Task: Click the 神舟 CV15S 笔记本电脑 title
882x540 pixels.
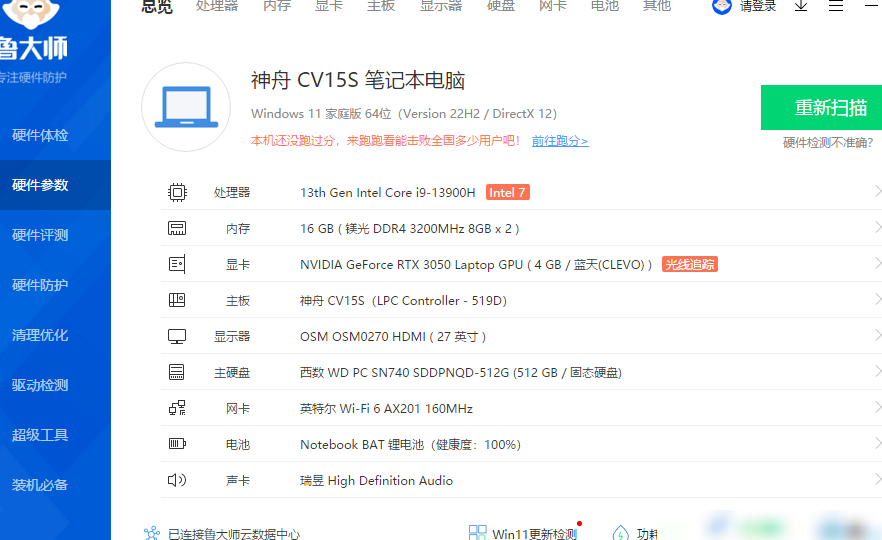Action: (x=358, y=80)
